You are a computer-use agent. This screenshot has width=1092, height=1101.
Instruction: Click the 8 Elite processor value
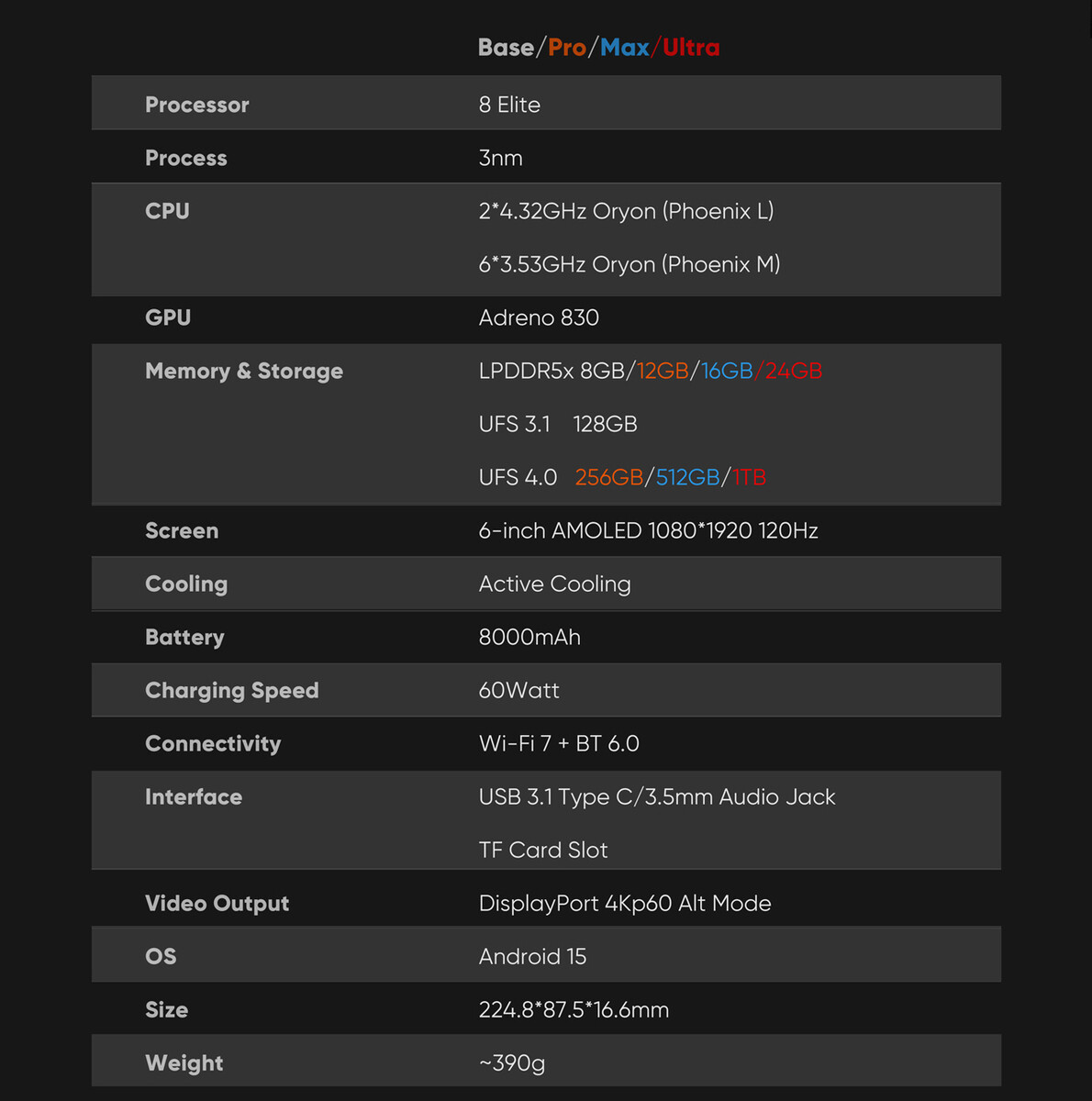[509, 105]
